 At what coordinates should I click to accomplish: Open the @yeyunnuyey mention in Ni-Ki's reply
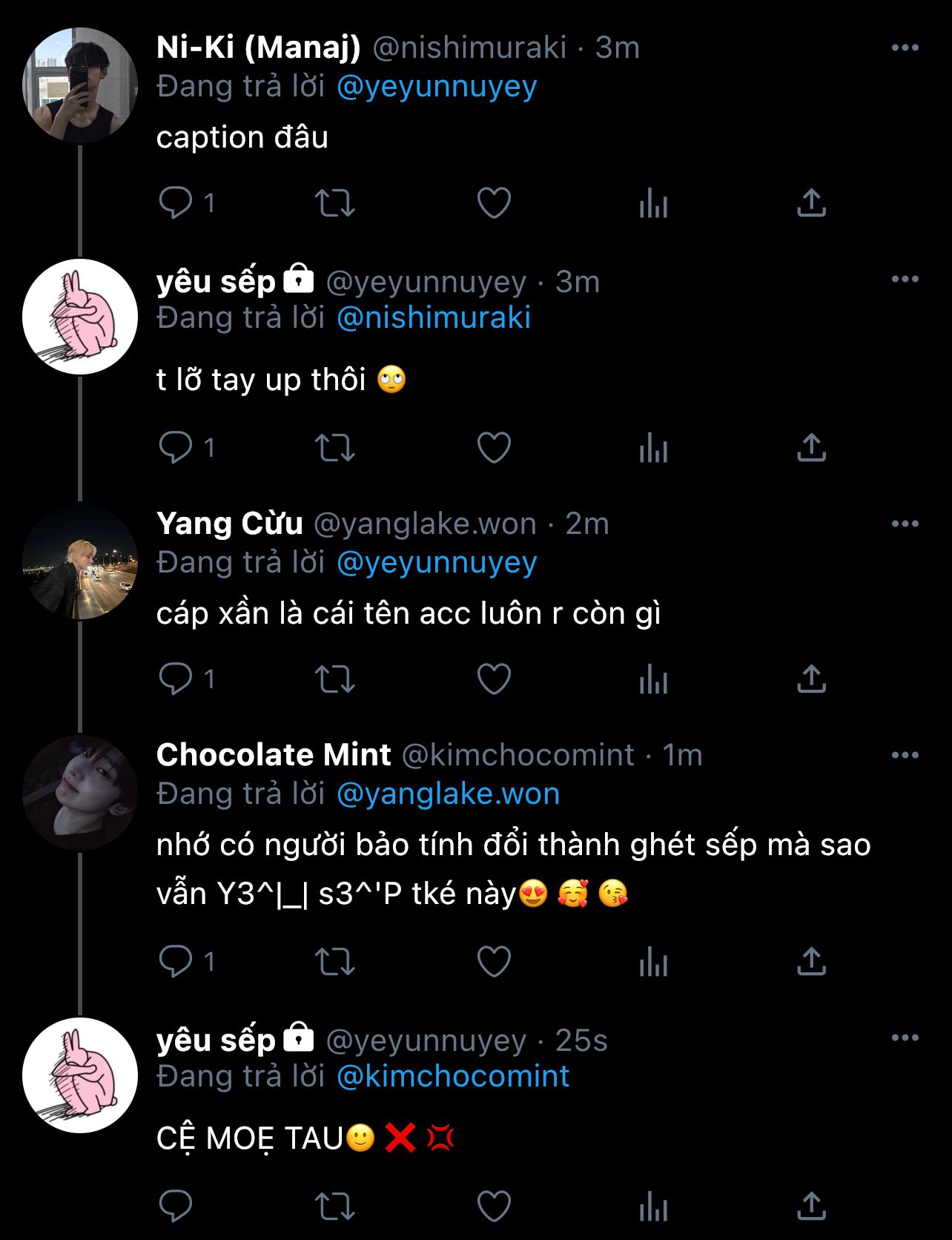point(436,88)
